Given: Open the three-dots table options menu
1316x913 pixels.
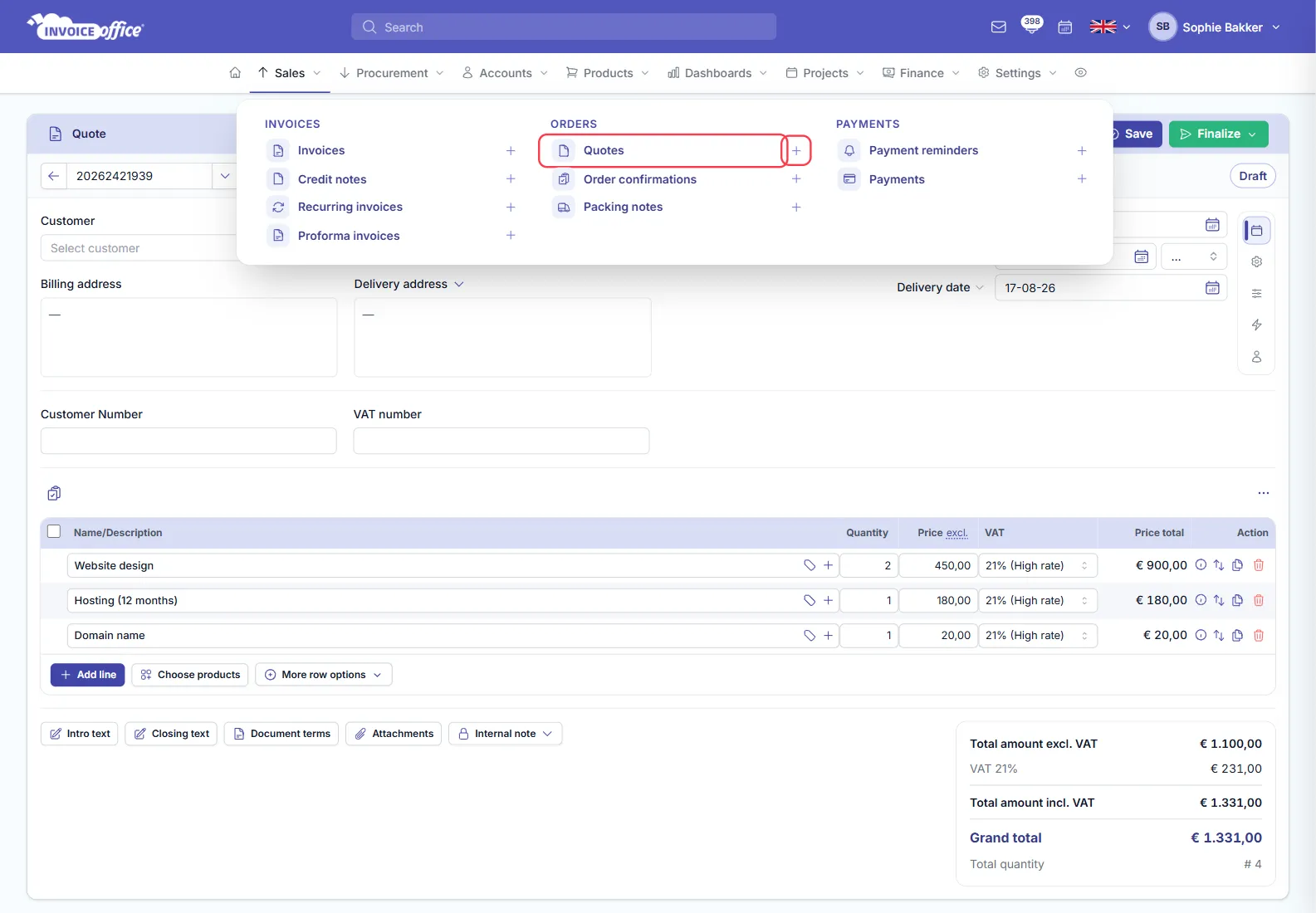Looking at the screenshot, I should [x=1264, y=493].
